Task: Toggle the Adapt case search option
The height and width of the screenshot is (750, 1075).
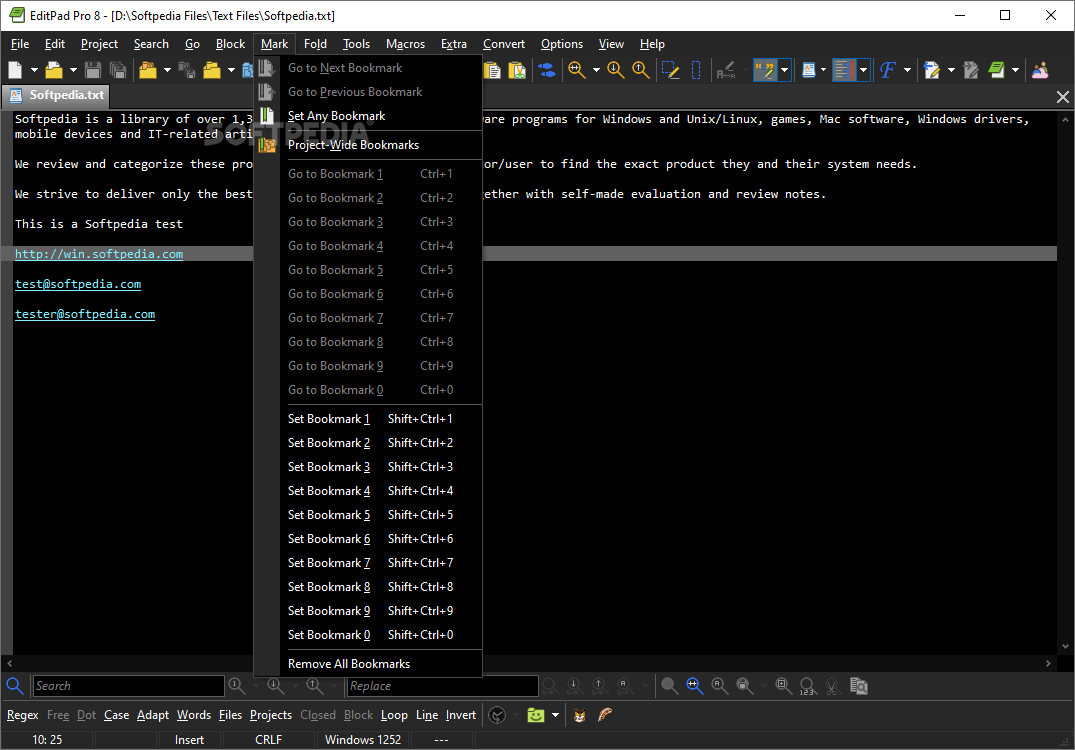Action: point(153,715)
